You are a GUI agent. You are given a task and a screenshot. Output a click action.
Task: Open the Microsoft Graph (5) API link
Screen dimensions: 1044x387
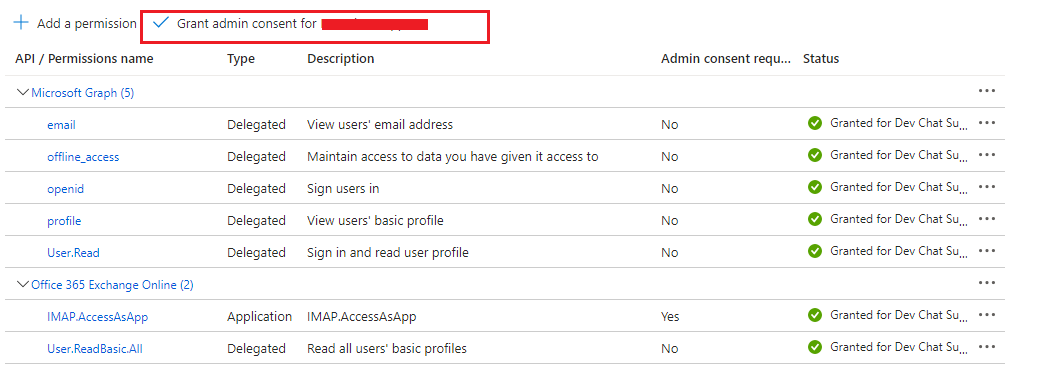coord(83,93)
